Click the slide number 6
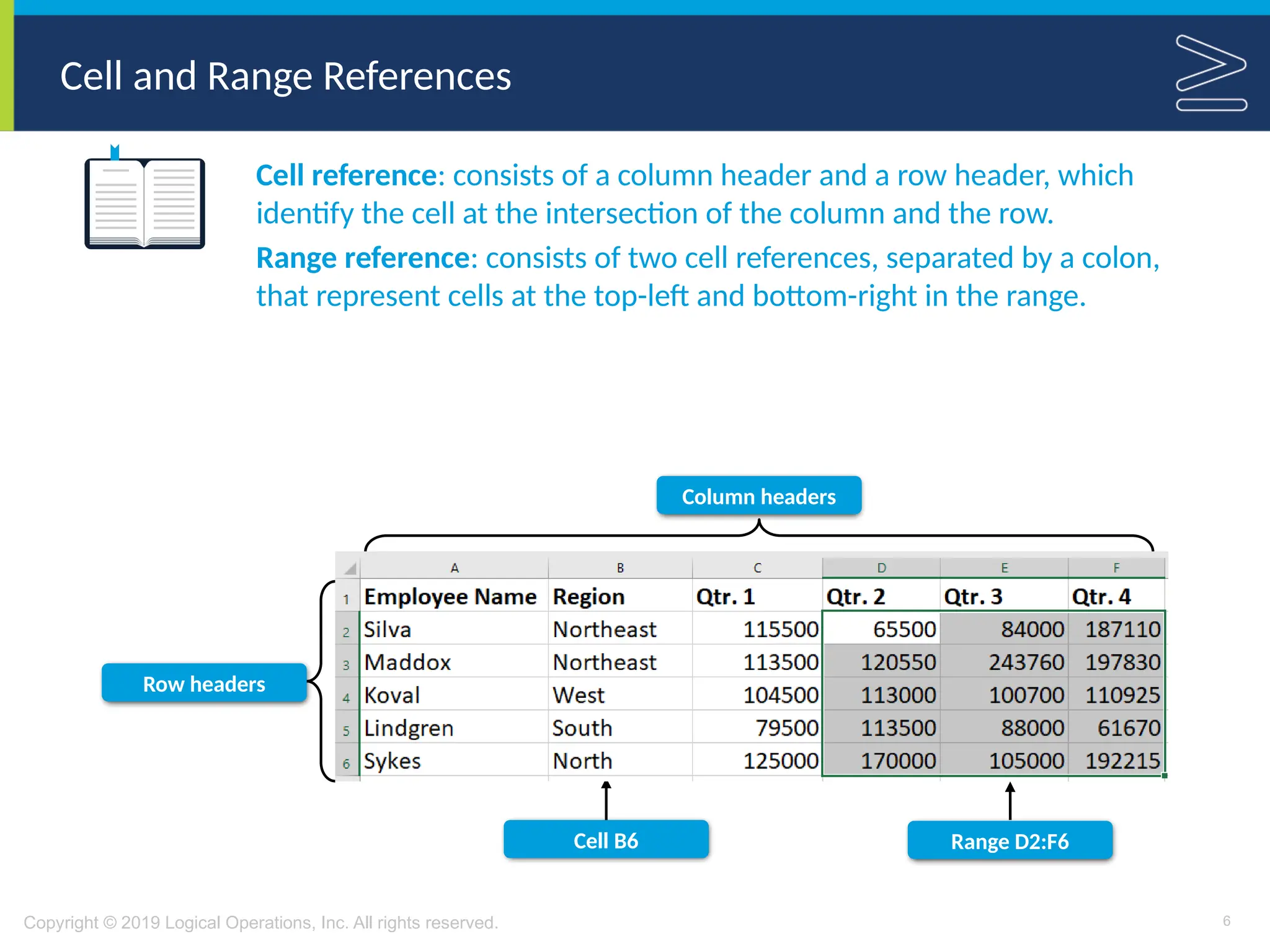 pos(1227,921)
